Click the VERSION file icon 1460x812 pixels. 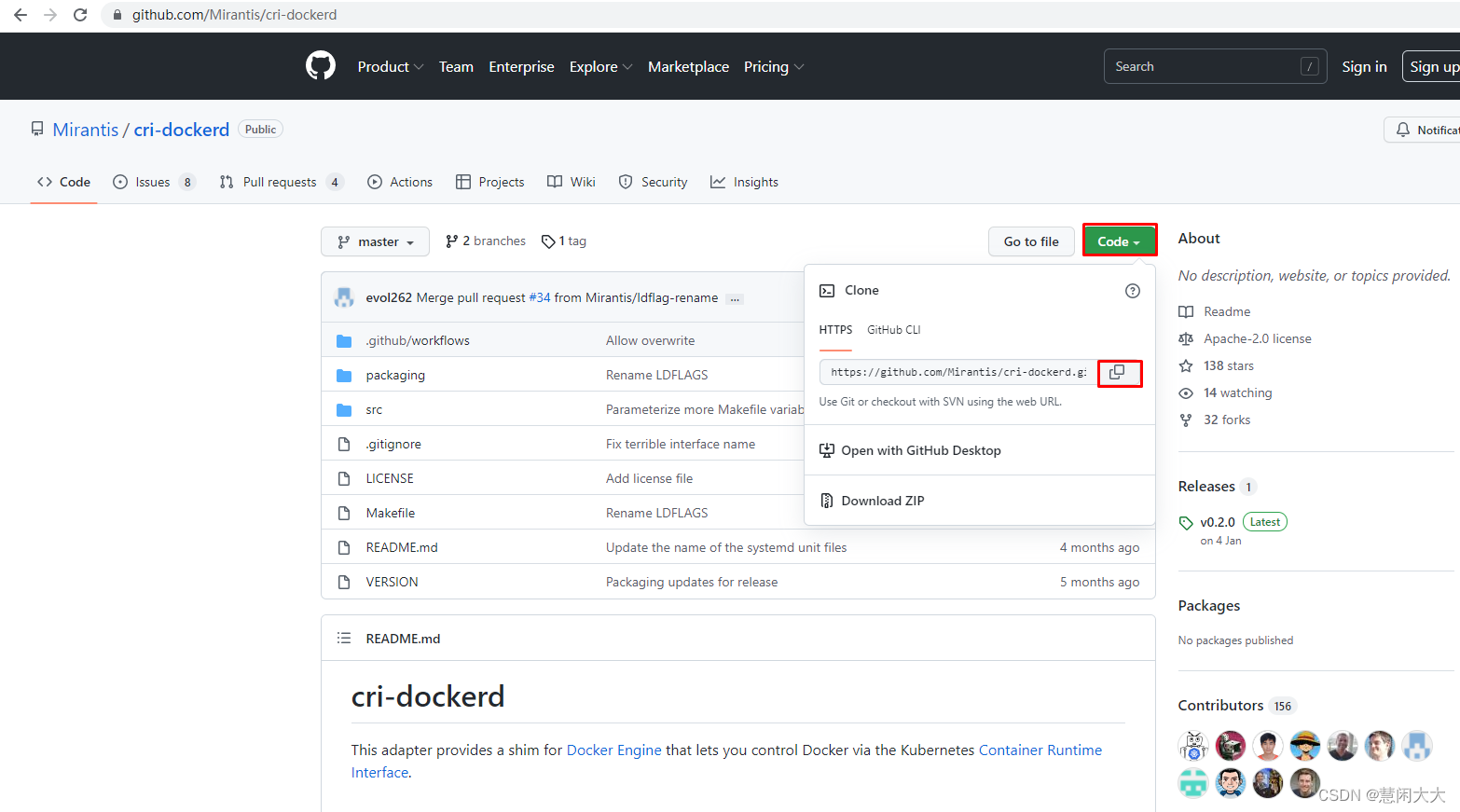[x=344, y=583]
